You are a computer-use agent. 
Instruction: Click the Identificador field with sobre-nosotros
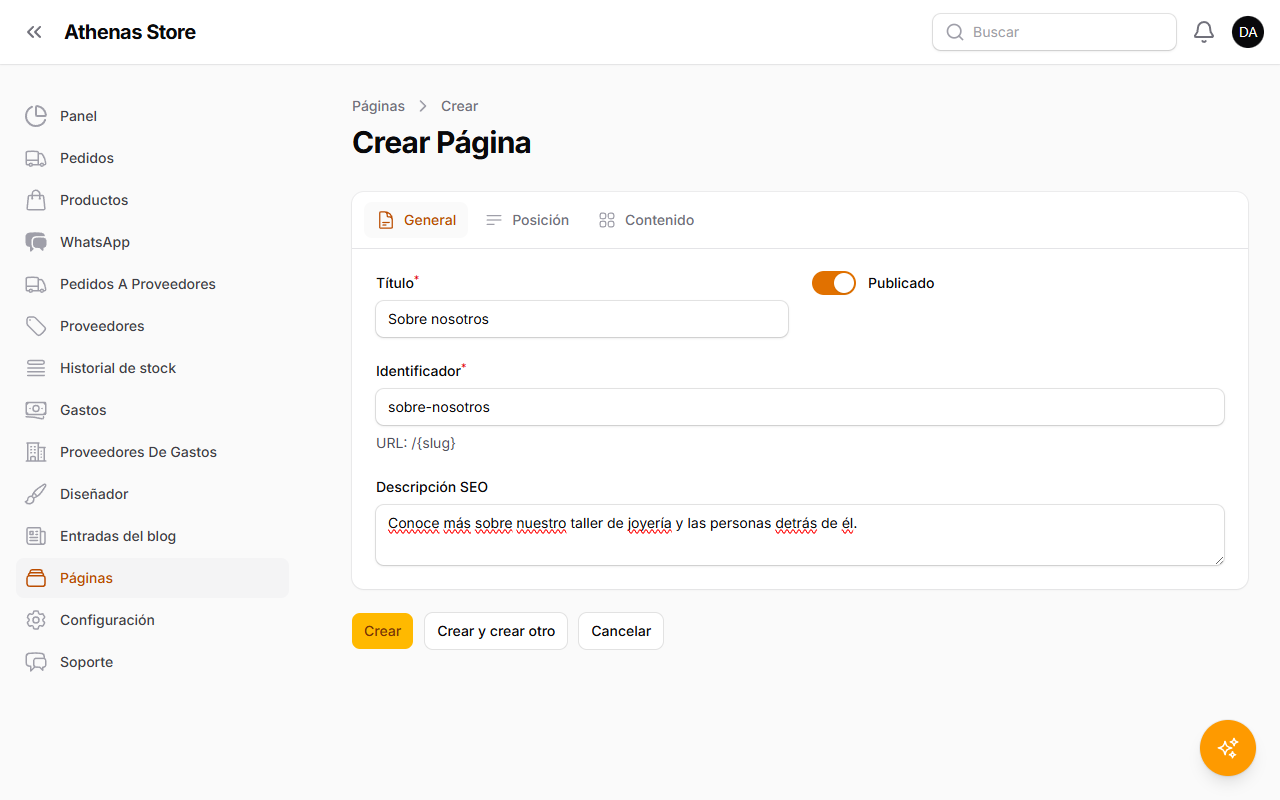point(800,407)
